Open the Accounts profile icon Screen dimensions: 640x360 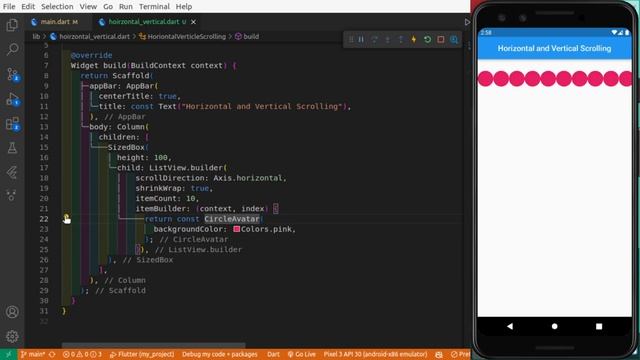[12, 312]
